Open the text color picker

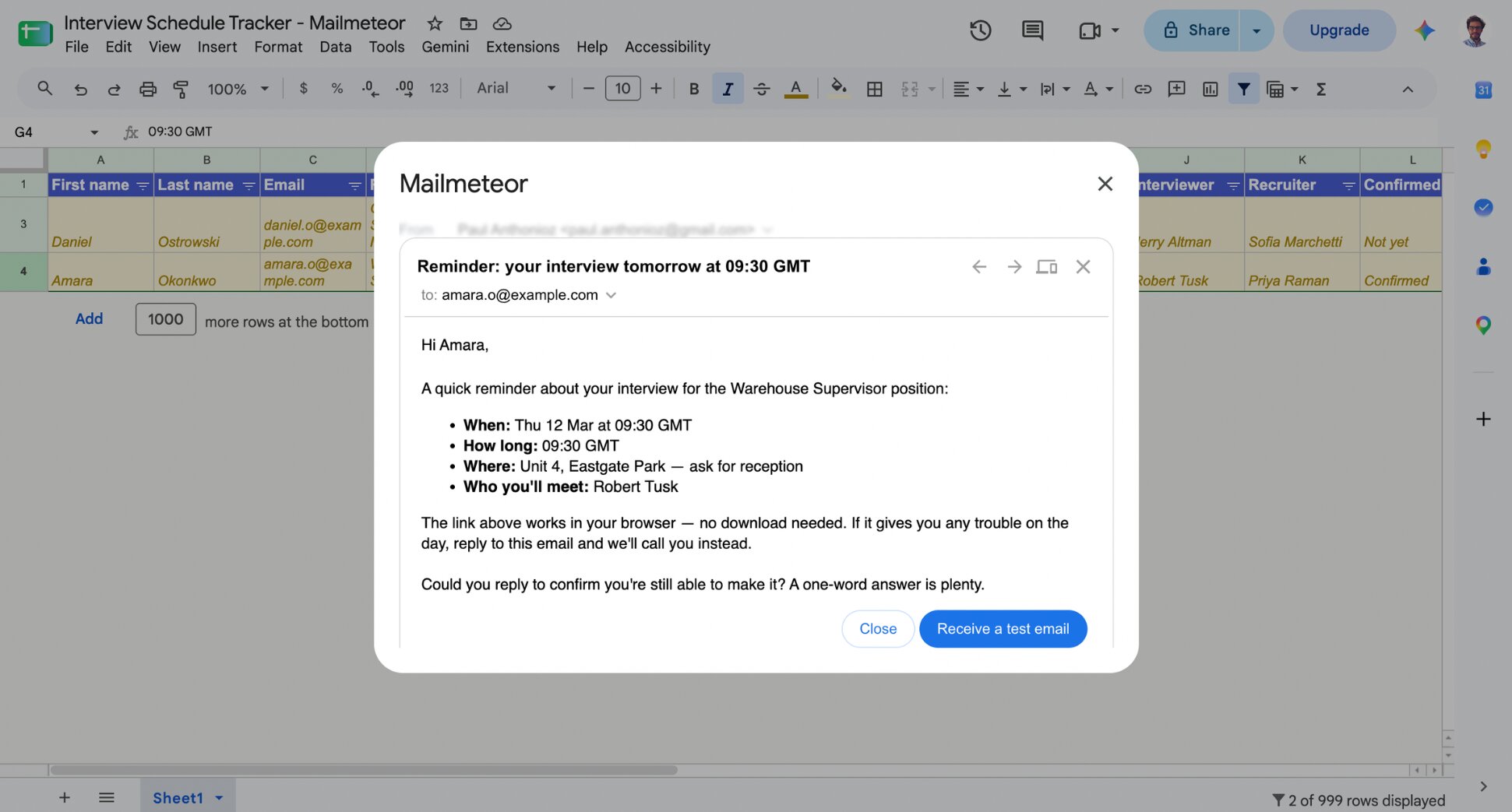(x=795, y=89)
